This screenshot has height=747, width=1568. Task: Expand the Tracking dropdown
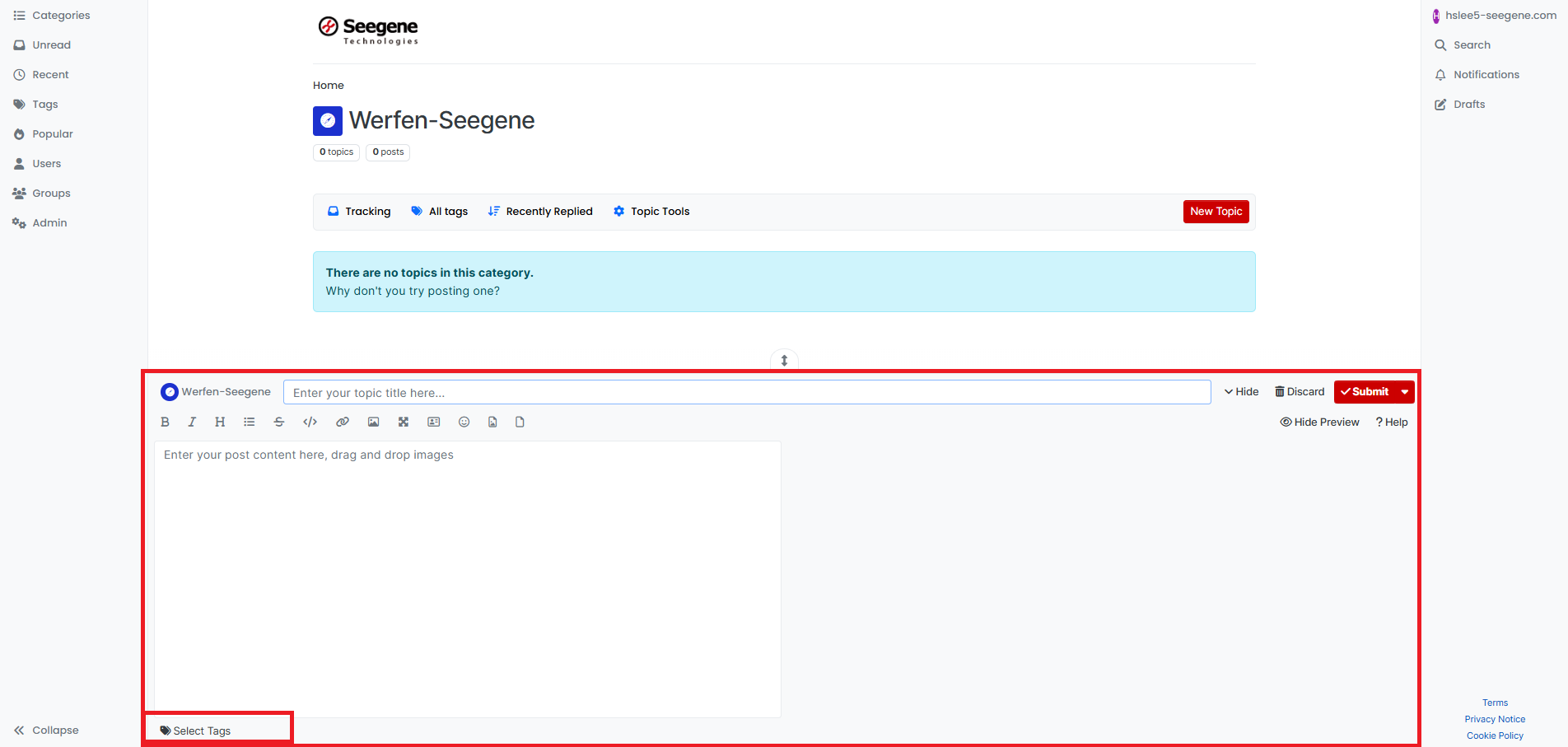[x=359, y=212]
